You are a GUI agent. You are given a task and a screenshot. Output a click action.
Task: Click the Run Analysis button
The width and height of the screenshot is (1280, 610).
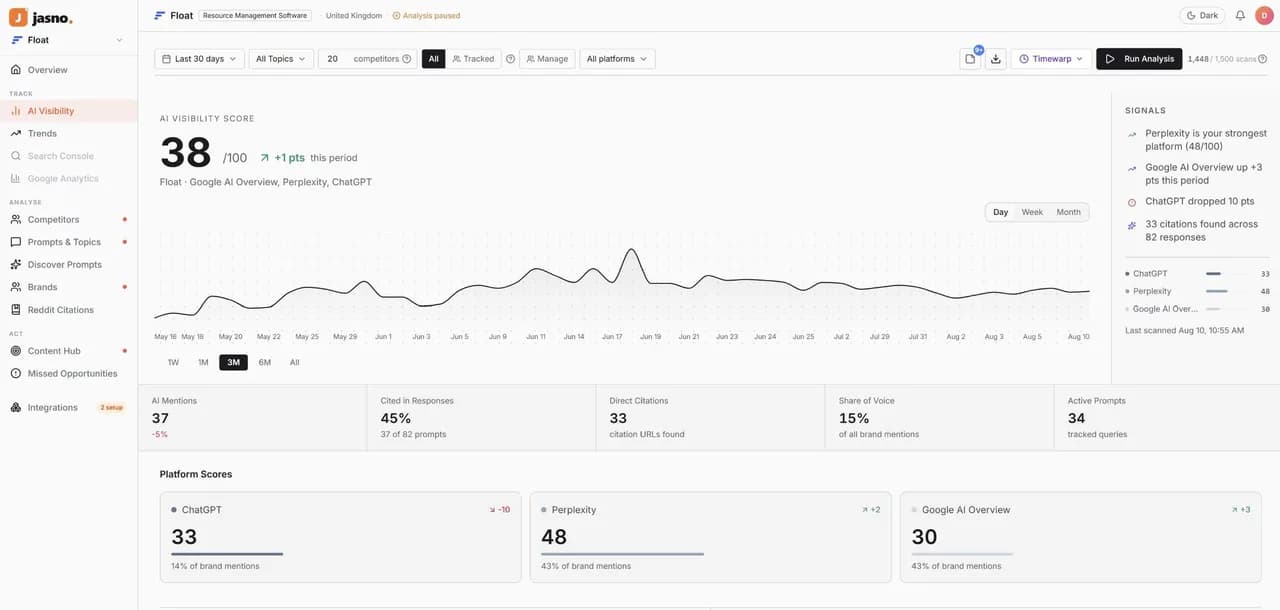[1139, 59]
